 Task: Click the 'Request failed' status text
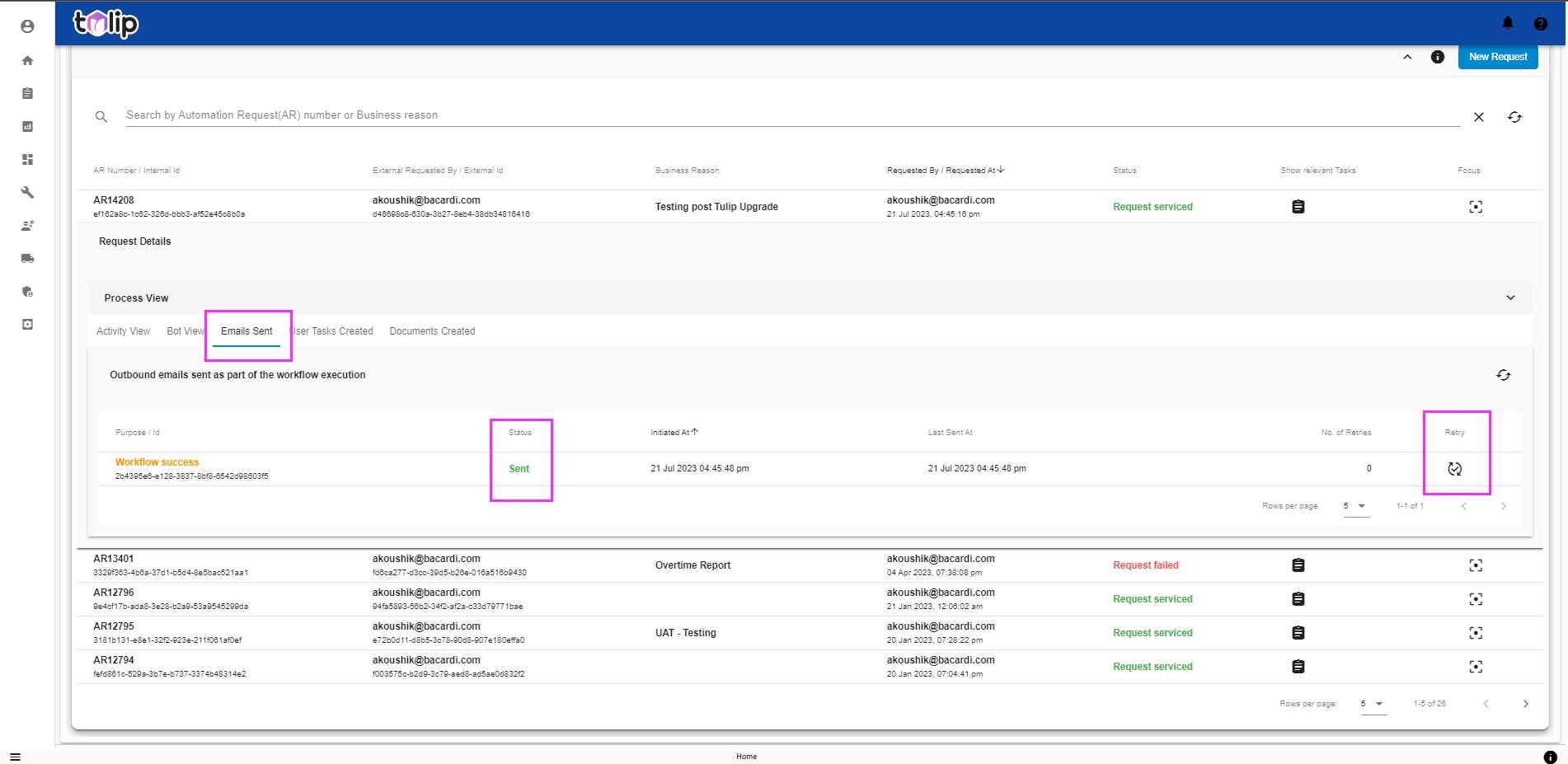point(1145,565)
